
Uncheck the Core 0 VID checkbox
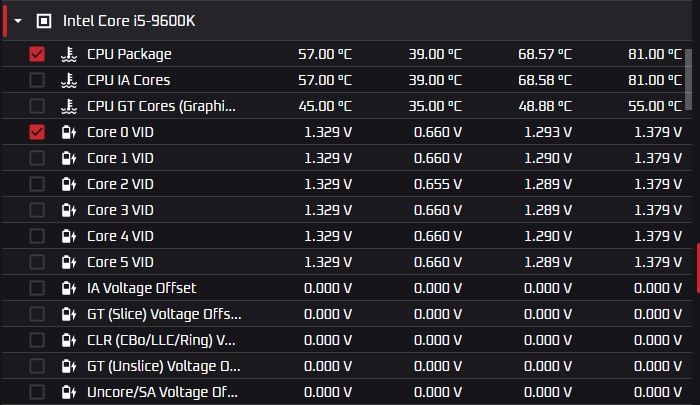(37, 132)
